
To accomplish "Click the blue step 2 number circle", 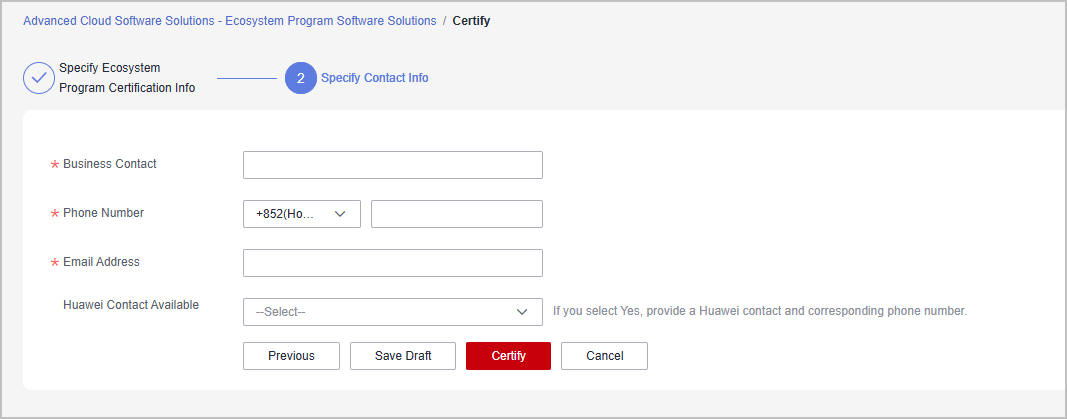I will (x=301, y=78).
